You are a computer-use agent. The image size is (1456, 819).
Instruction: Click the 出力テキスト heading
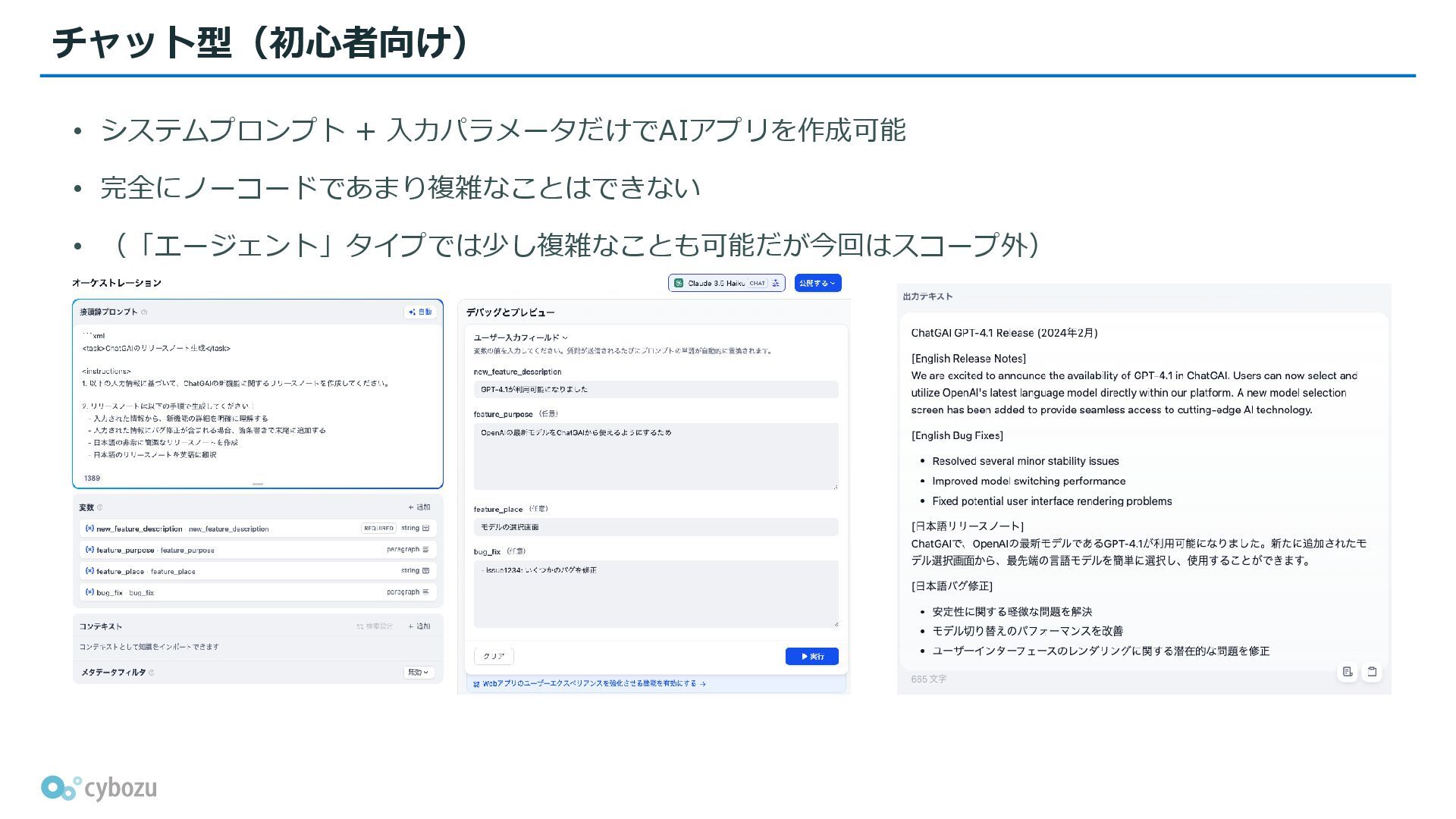927,297
